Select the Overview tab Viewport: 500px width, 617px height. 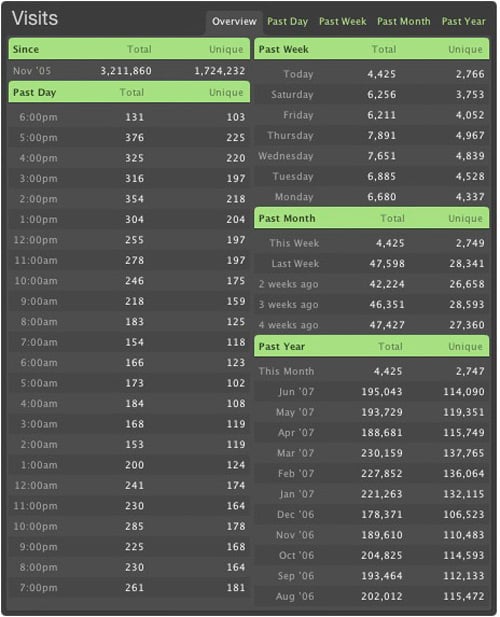pyautogui.click(x=234, y=21)
